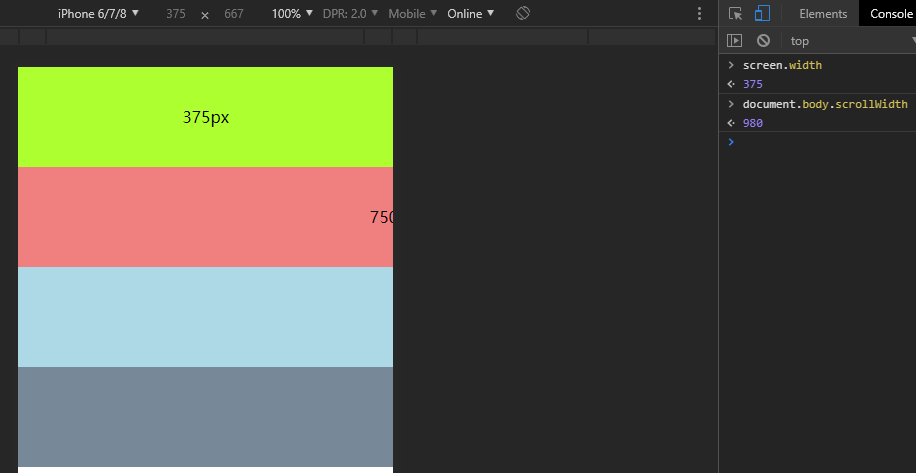Open the DPR: 2.0 dropdown

pyautogui.click(x=350, y=13)
